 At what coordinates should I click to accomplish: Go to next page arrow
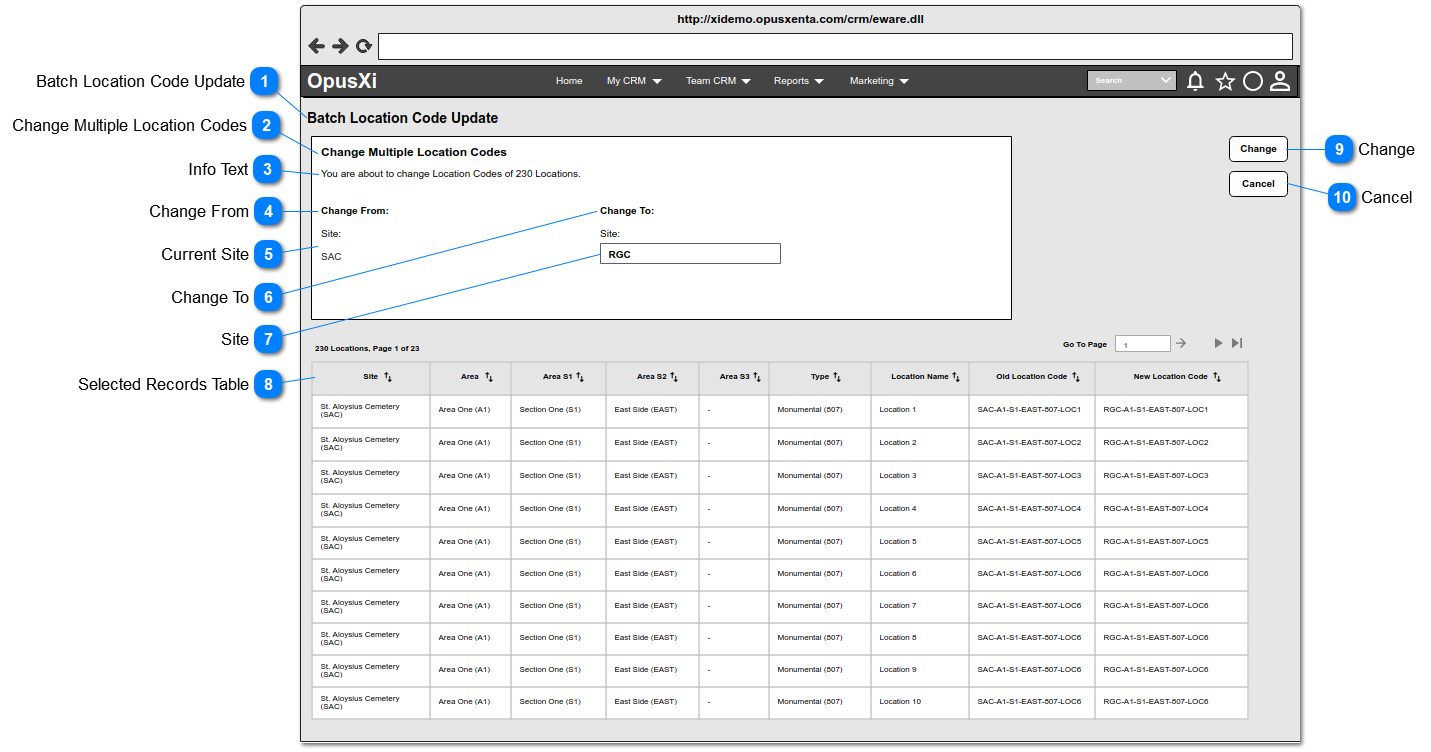(x=1218, y=343)
